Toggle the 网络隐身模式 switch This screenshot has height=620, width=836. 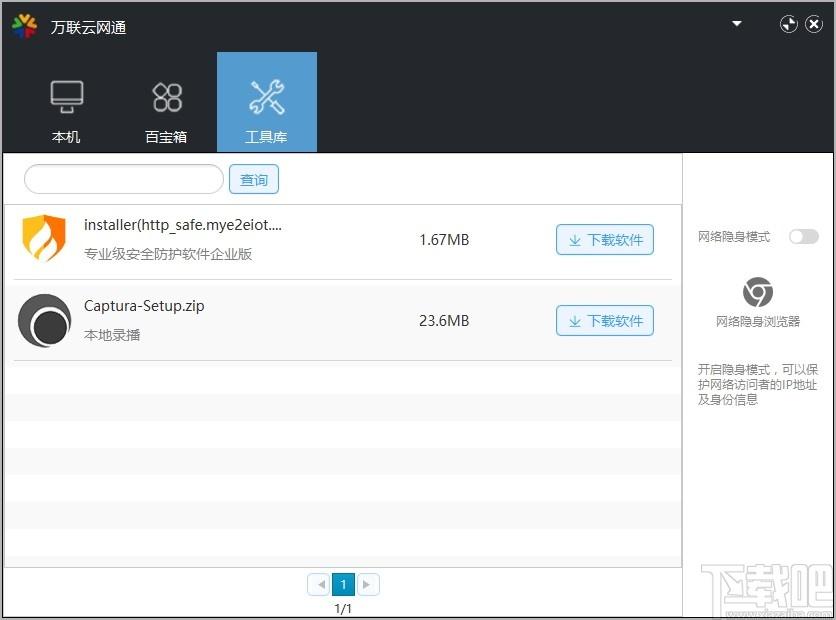click(x=804, y=236)
